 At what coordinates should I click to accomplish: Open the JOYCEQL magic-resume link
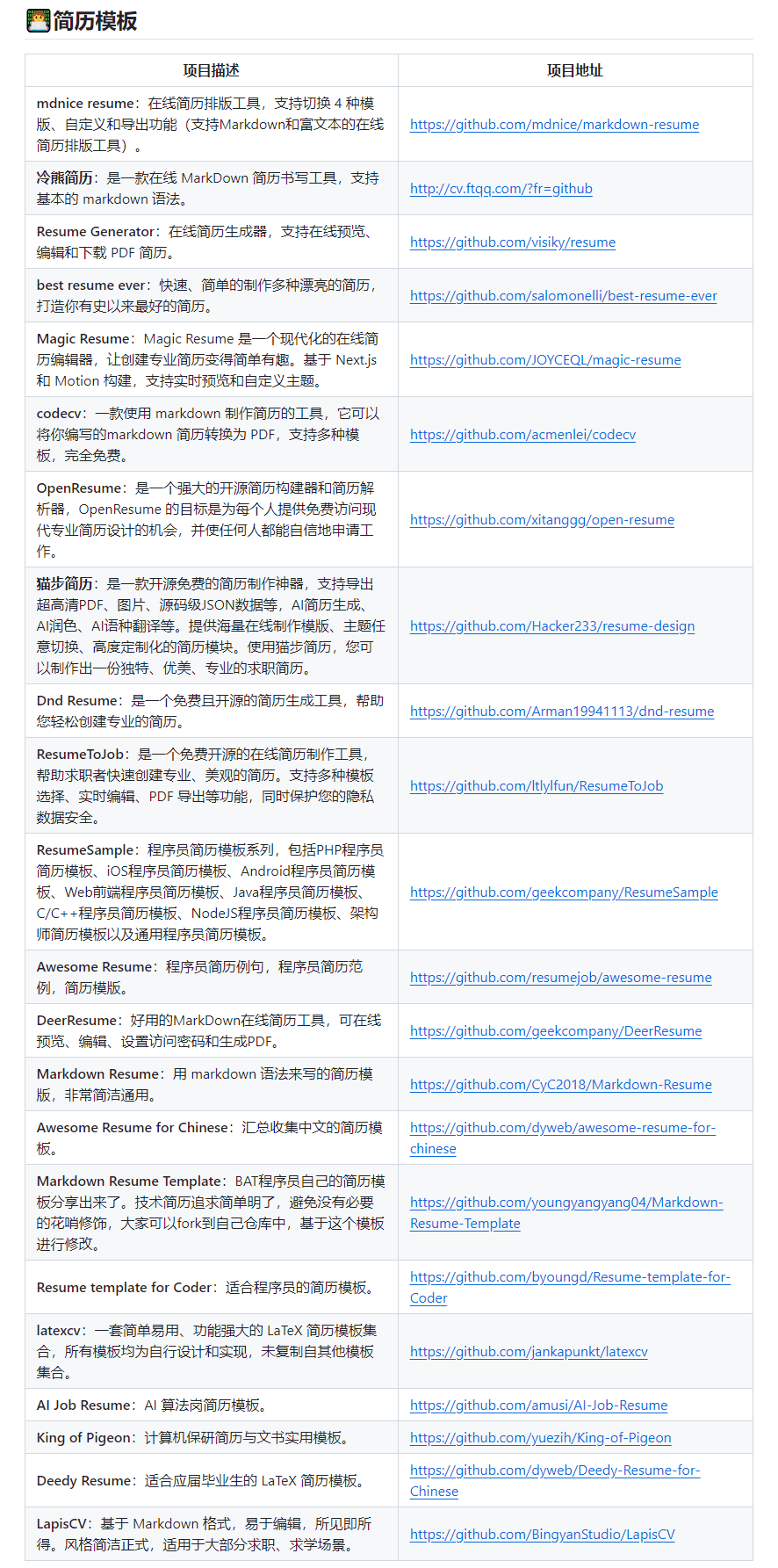point(545,360)
